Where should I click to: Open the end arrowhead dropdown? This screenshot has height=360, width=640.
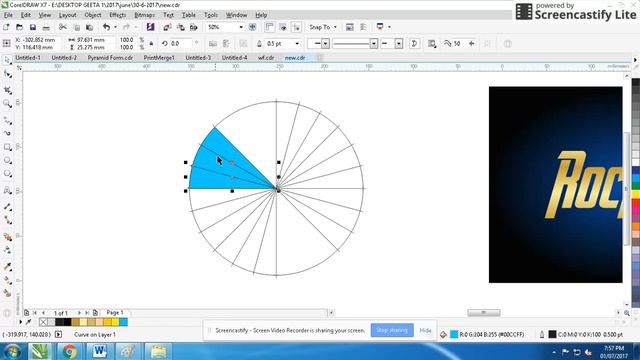point(399,44)
